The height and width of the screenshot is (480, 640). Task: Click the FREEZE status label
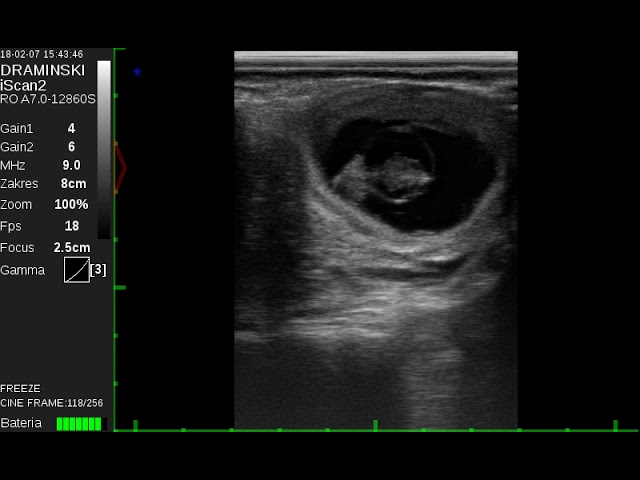(21, 388)
